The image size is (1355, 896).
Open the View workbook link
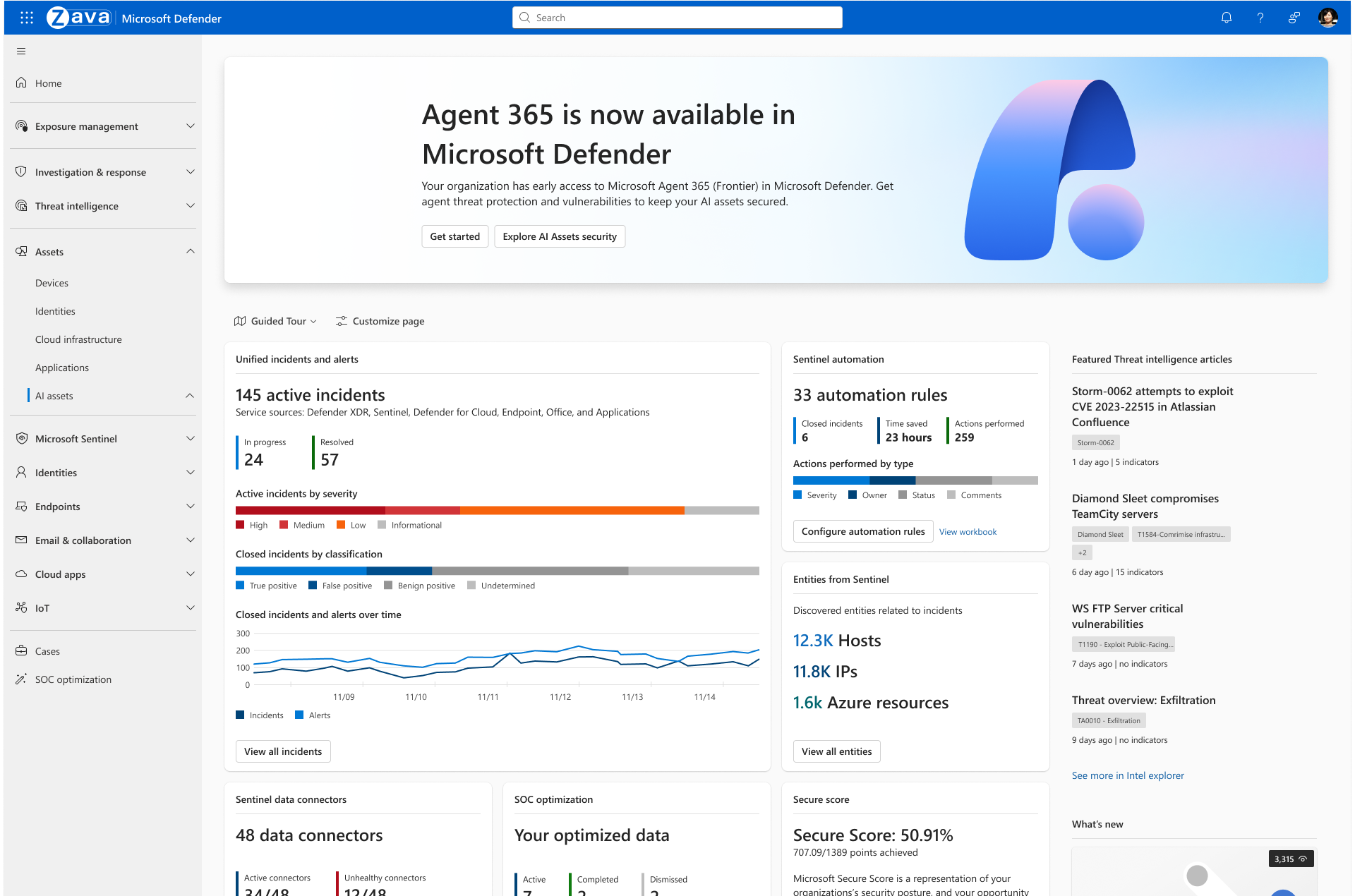968,532
